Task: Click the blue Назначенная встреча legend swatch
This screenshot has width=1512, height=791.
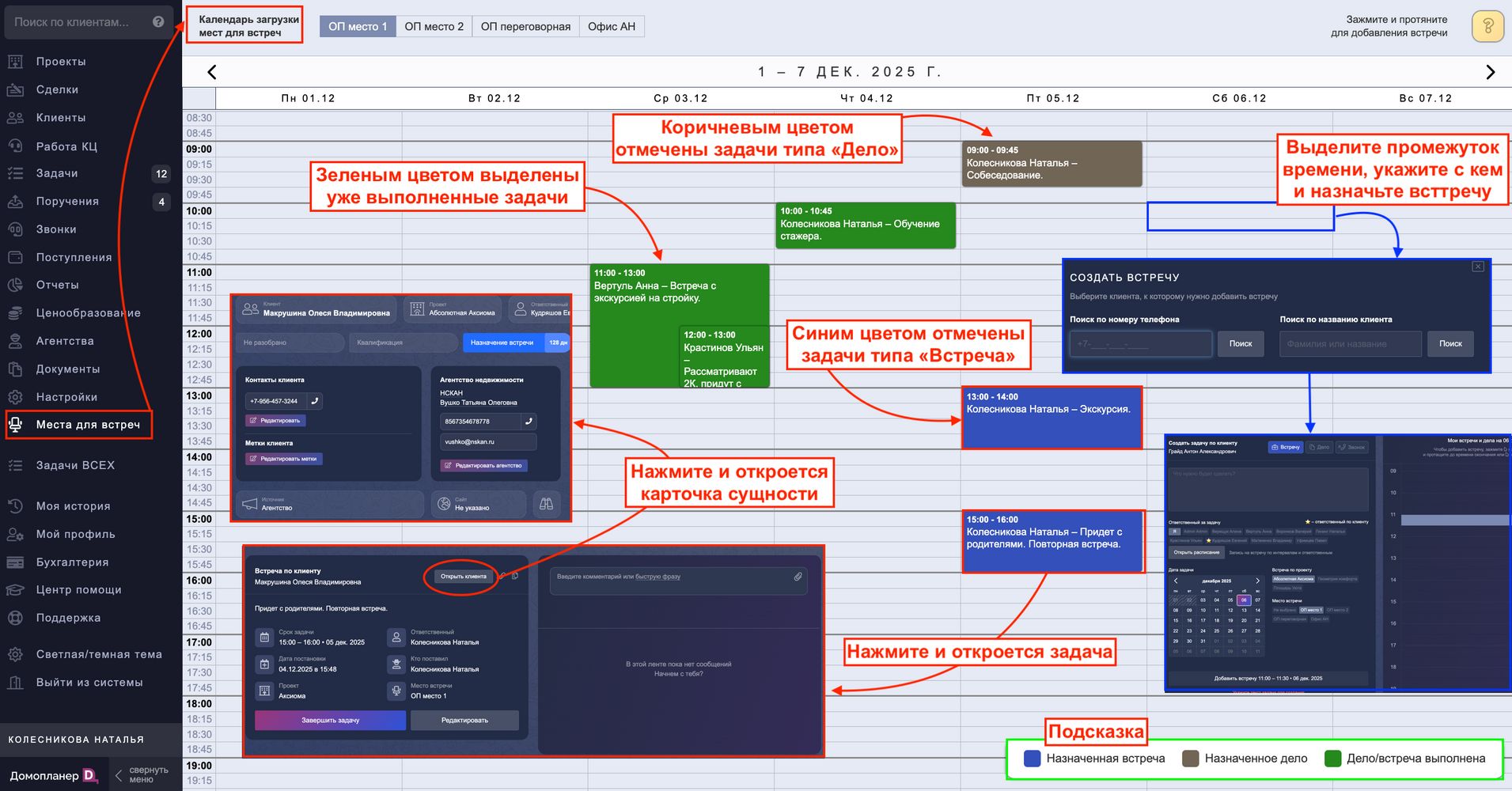Action: point(1032,759)
